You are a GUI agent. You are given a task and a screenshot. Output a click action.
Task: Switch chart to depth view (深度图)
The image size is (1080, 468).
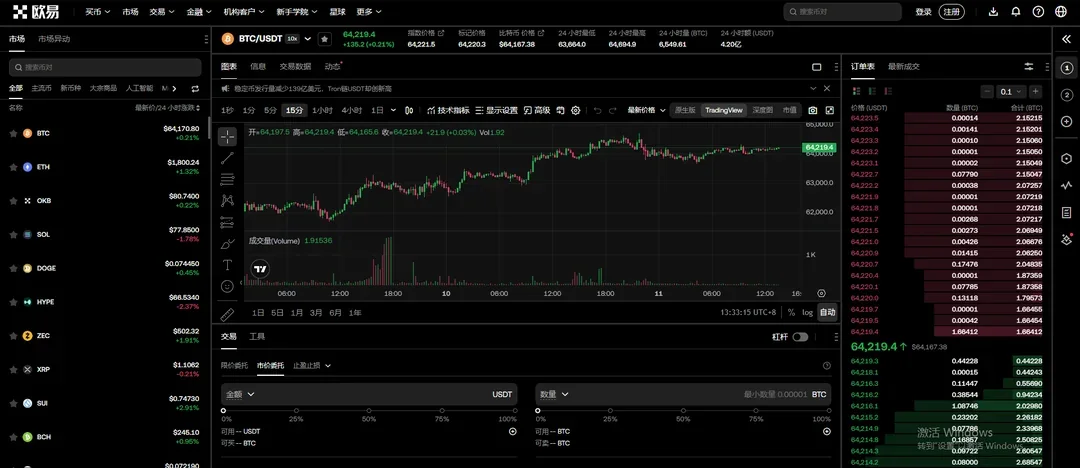(762, 110)
